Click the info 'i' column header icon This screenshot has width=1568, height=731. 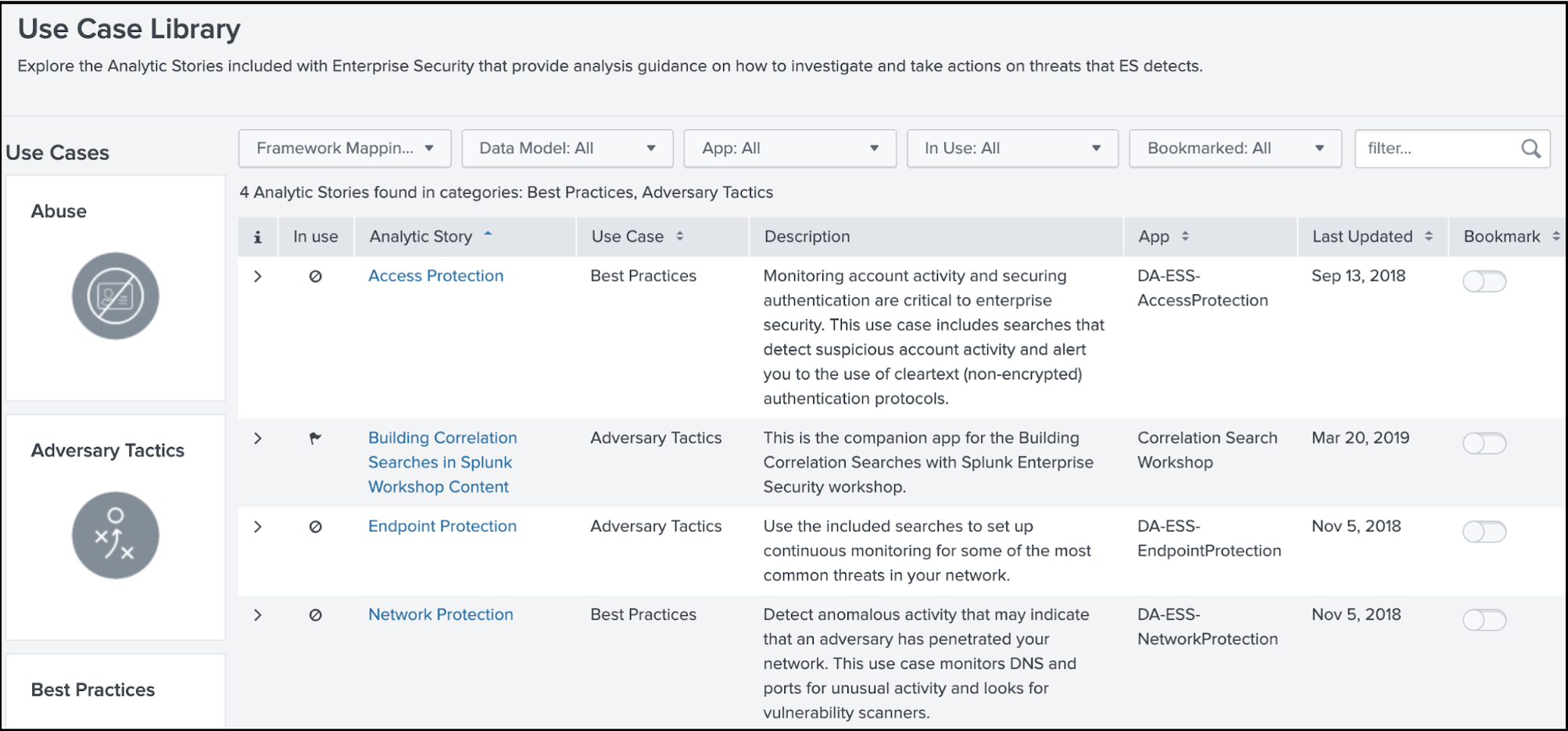click(258, 237)
